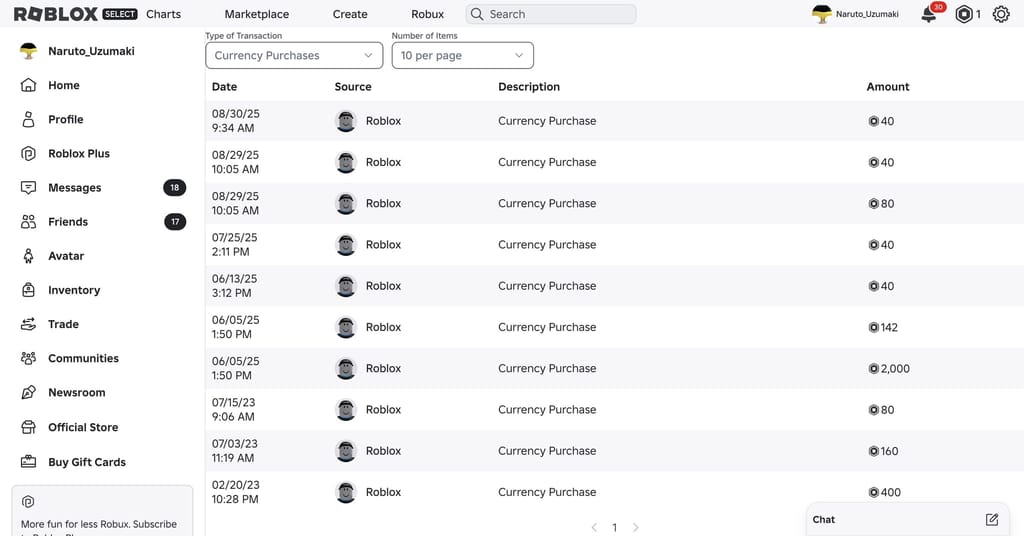Click into the Search input field
Viewport: 1024px width, 536px height.
pyautogui.click(x=551, y=14)
